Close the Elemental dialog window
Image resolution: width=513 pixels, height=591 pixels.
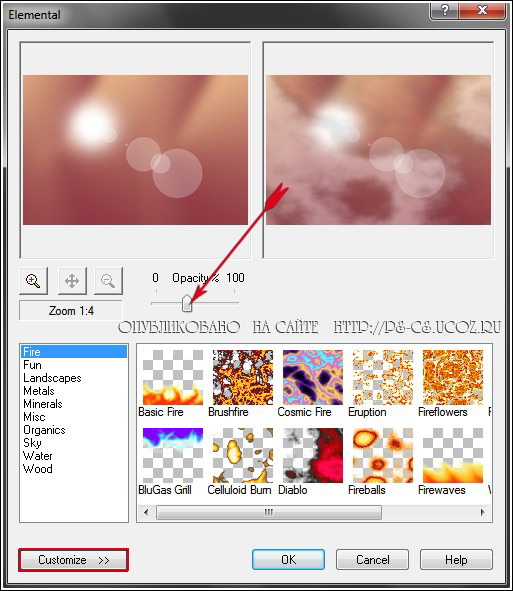[x=482, y=10]
